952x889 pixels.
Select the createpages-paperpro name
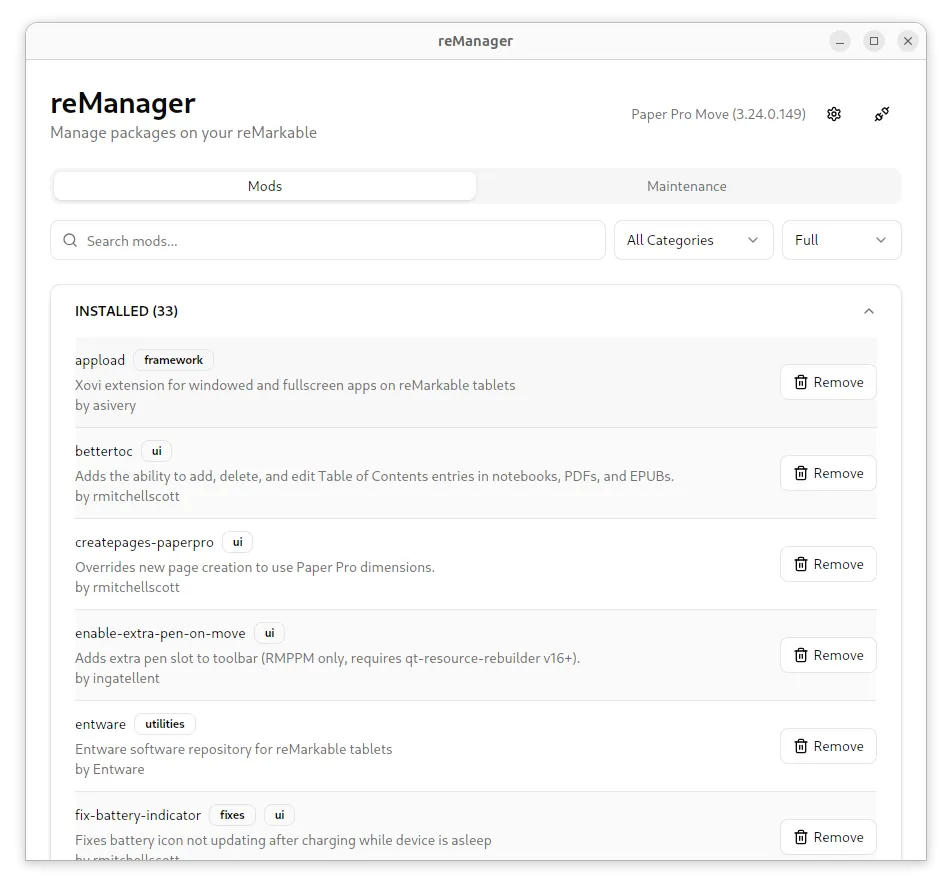pos(144,543)
